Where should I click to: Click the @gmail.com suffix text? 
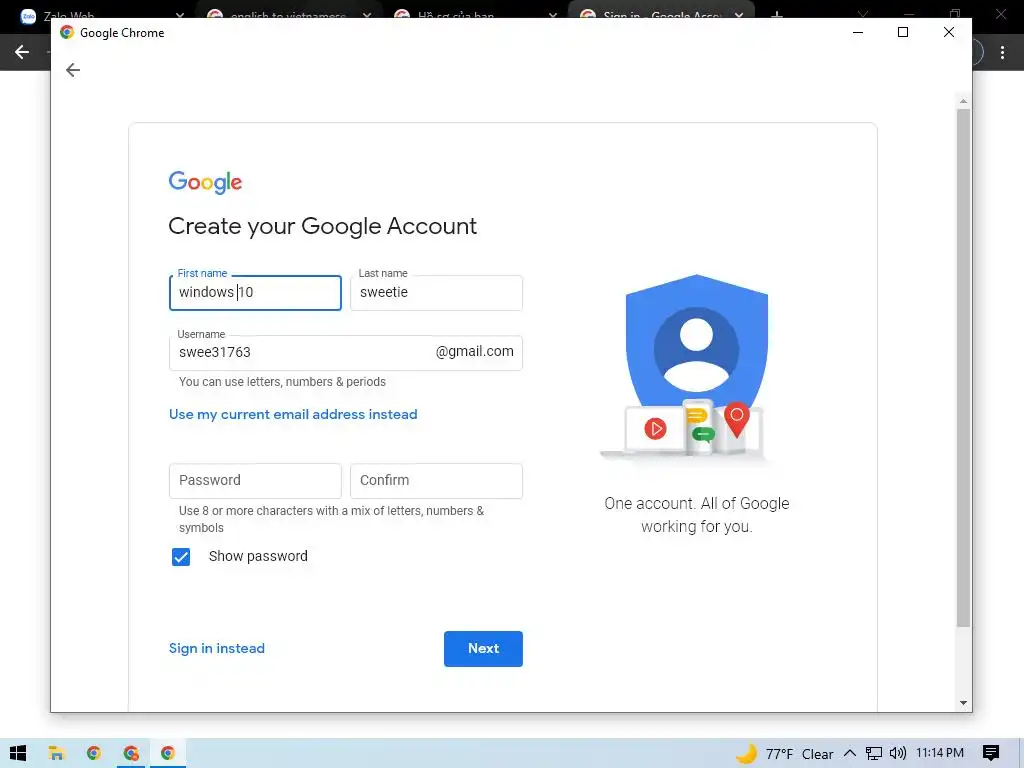pyautogui.click(x=474, y=351)
